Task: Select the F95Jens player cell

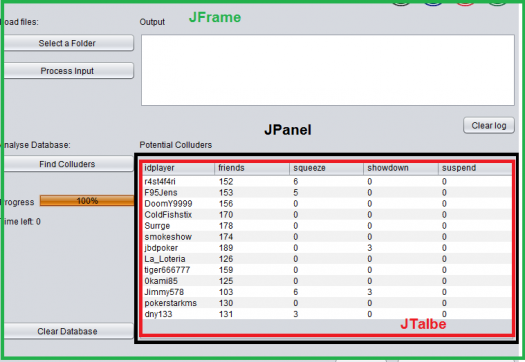Action: point(178,193)
